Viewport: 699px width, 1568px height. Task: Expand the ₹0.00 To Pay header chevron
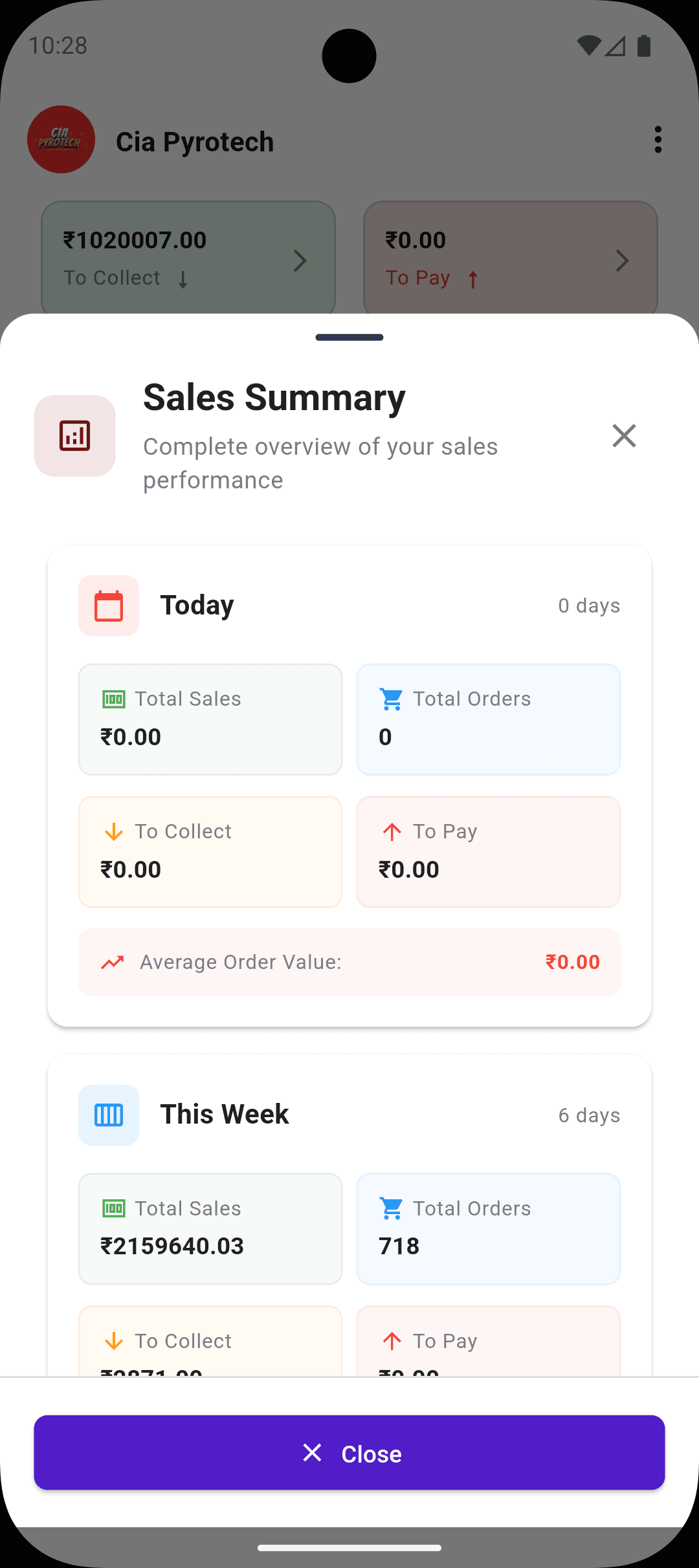click(622, 261)
